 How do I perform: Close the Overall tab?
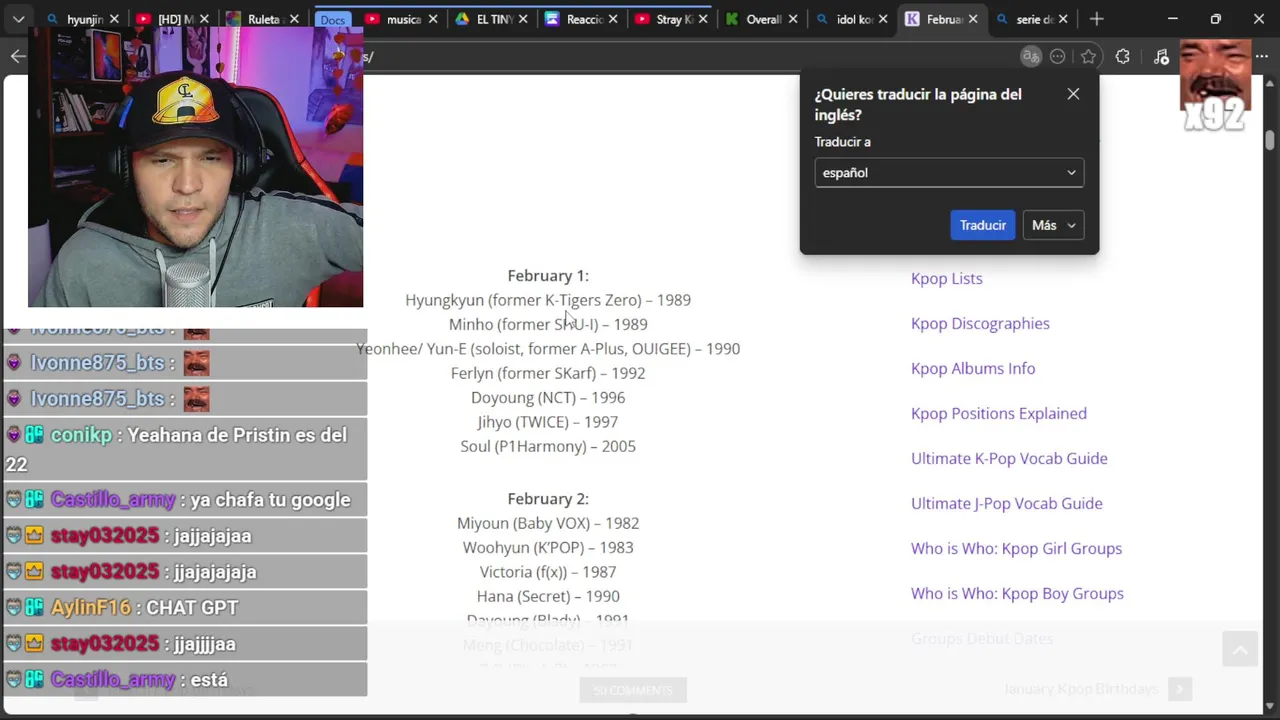[793, 19]
